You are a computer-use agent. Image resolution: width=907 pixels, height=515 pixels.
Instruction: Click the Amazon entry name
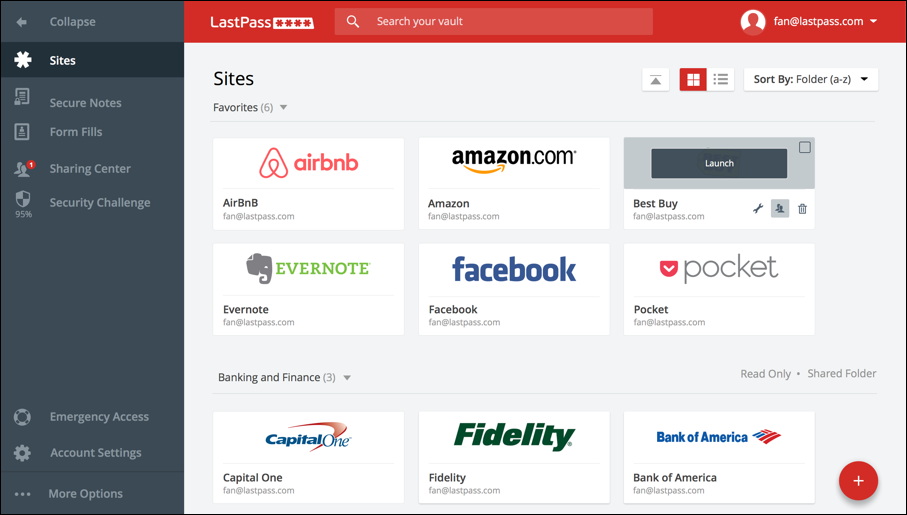tap(449, 204)
